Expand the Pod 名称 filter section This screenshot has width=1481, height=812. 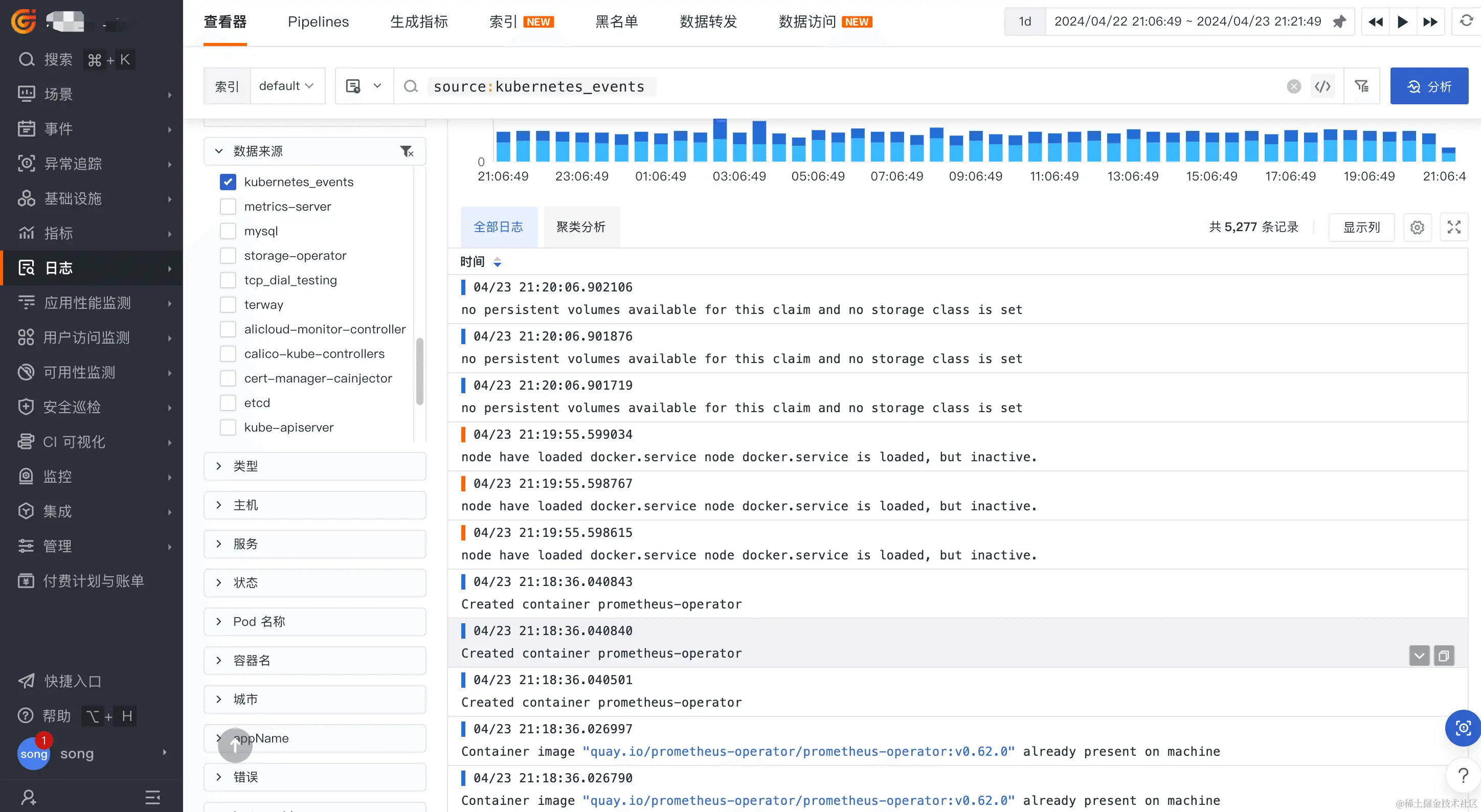coord(315,622)
